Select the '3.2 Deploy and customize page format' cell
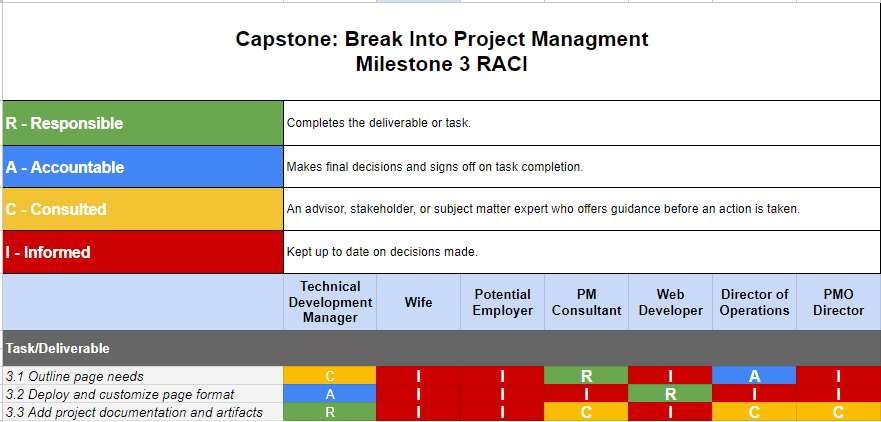This screenshot has width=881, height=422. (x=143, y=394)
